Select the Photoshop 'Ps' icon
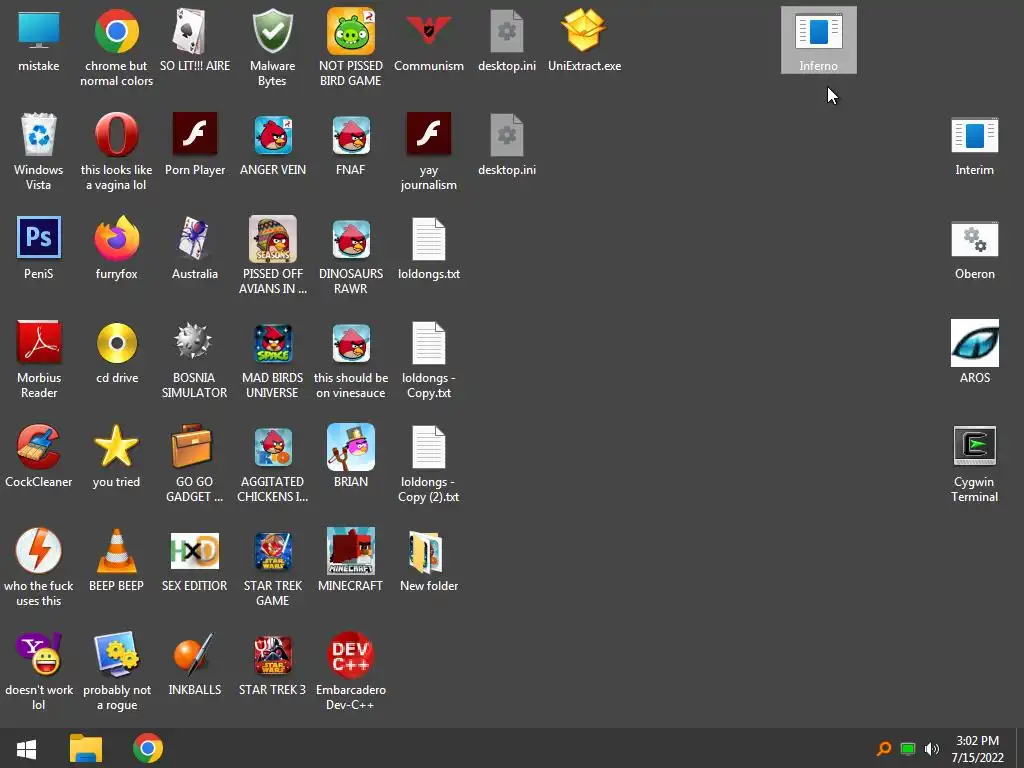Image resolution: width=1024 pixels, height=768 pixels. click(x=39, y=238)
